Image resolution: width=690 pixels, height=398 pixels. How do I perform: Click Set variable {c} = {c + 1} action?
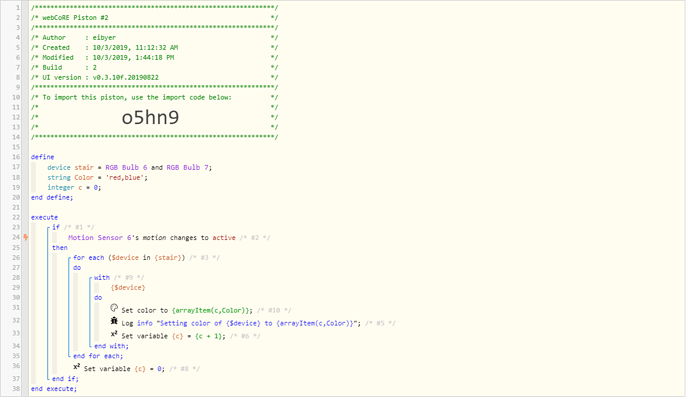click(173, 336)
